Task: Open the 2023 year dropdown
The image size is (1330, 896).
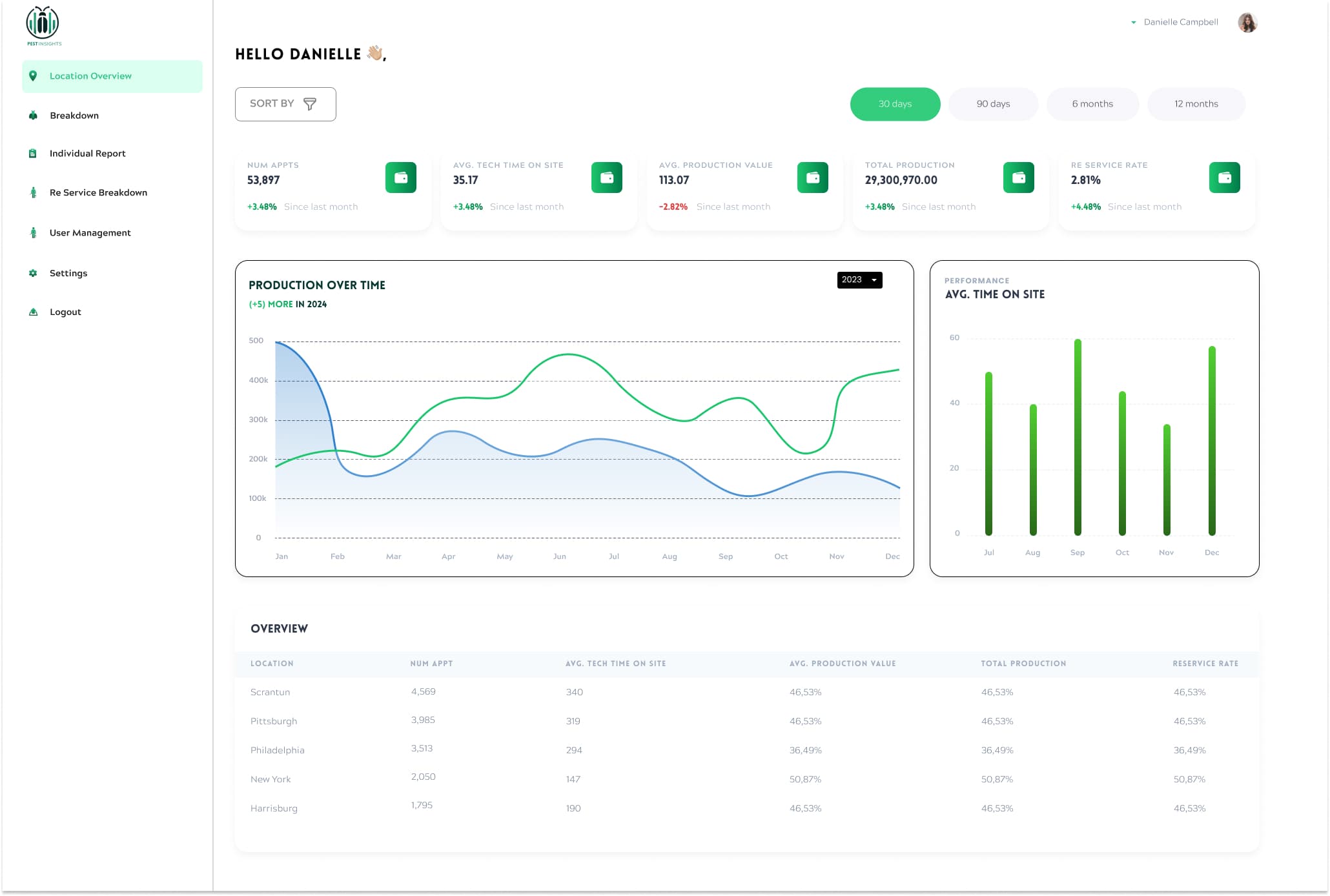Action: coord(859,280)
